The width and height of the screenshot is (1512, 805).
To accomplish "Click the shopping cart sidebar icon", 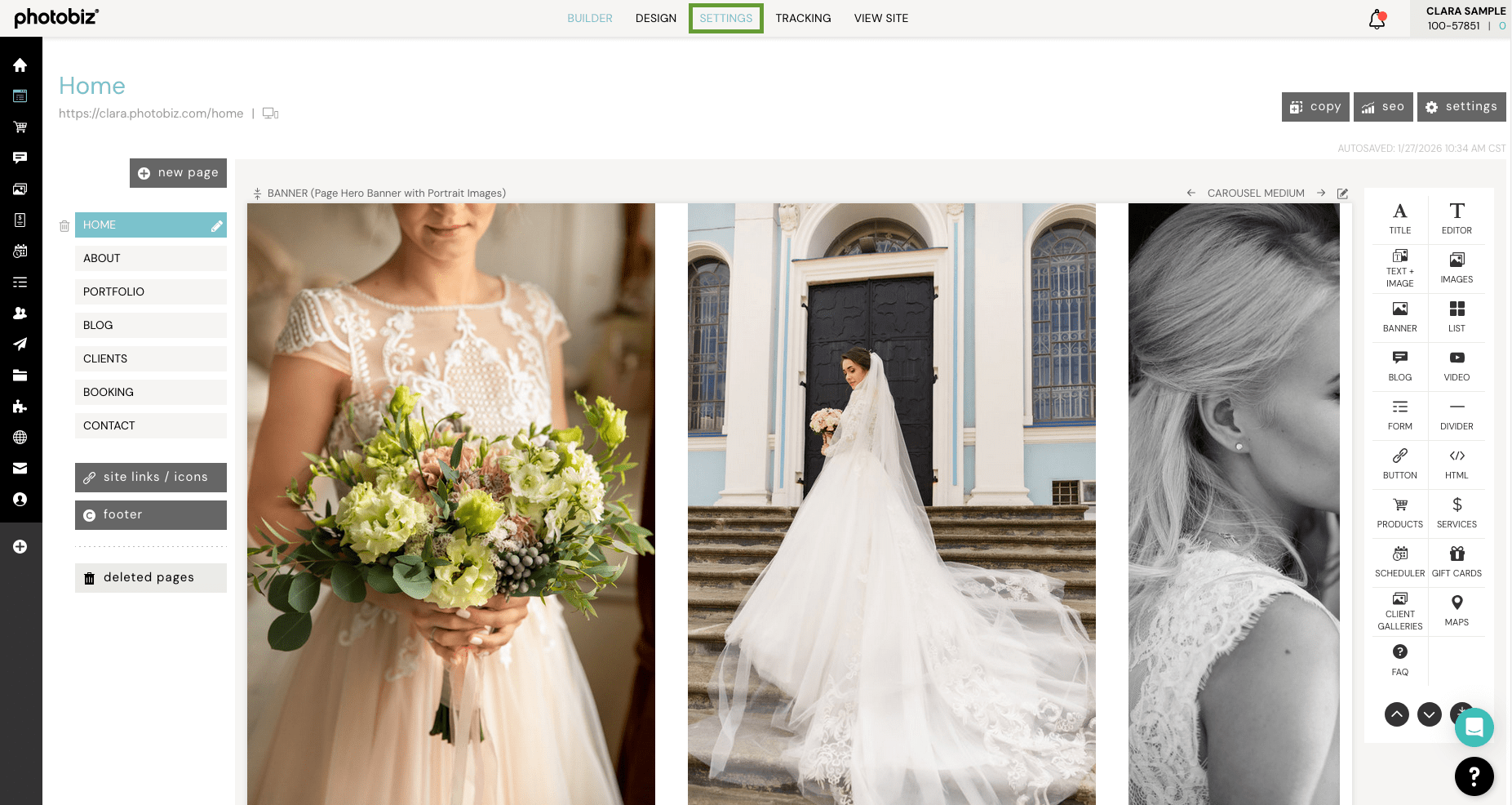I will pyautogui.click(x=20, y=127).
